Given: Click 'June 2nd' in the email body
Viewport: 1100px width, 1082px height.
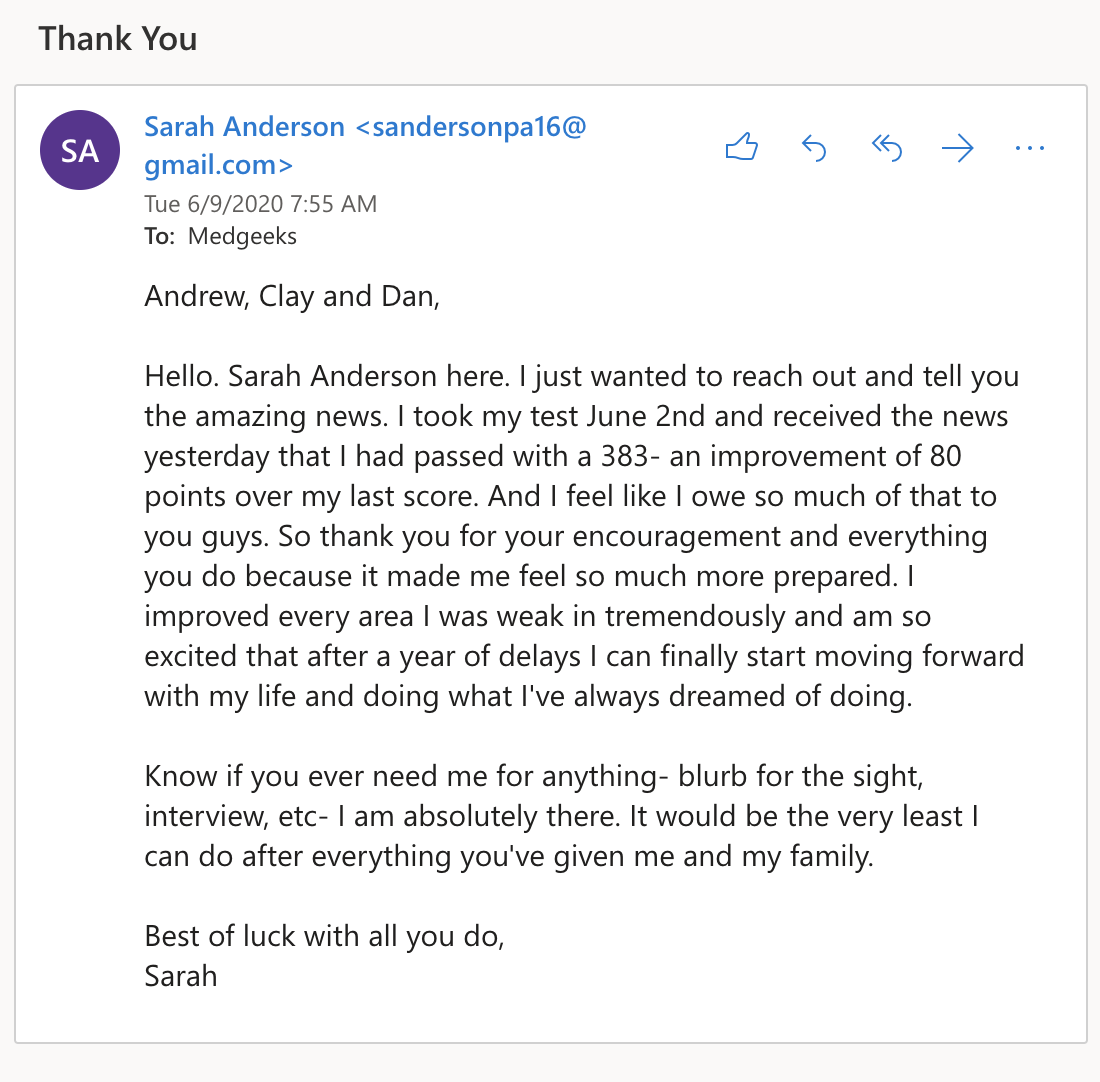Looking at the screenshot, I should (645, 417).
